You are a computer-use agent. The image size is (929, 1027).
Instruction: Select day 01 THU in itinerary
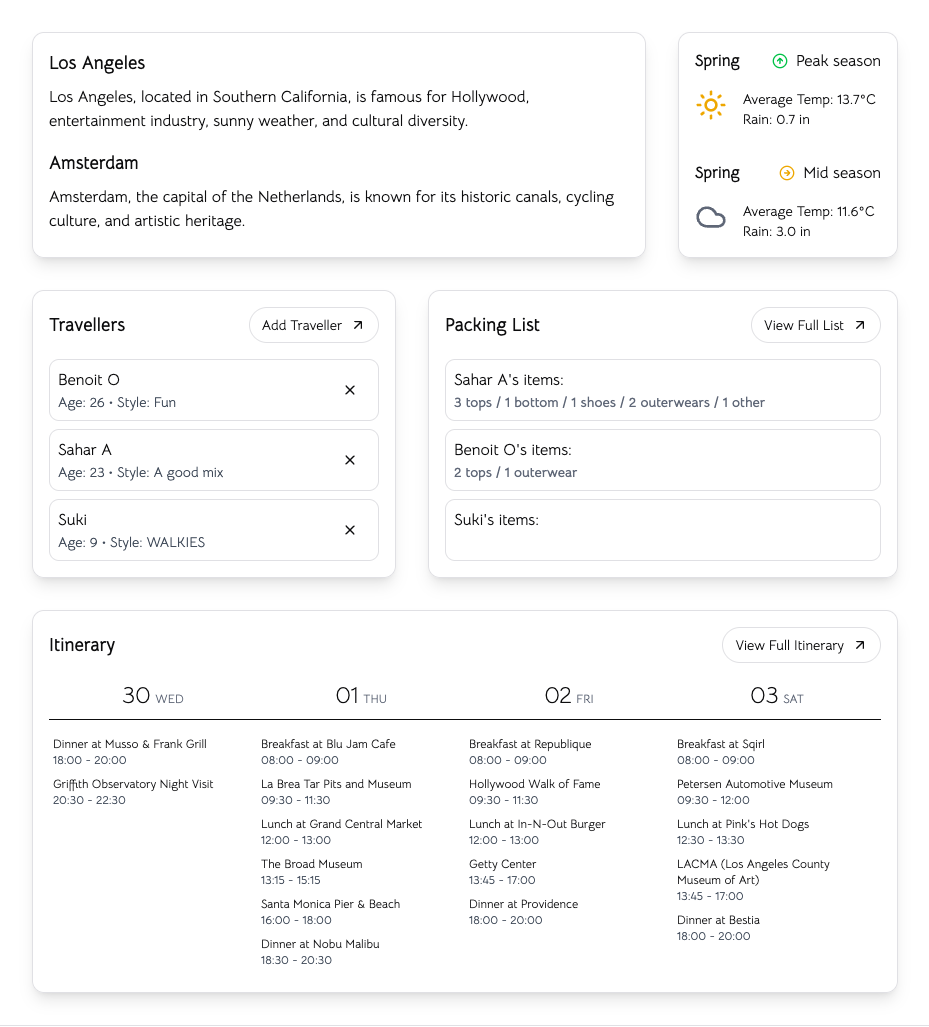point(361,696)
